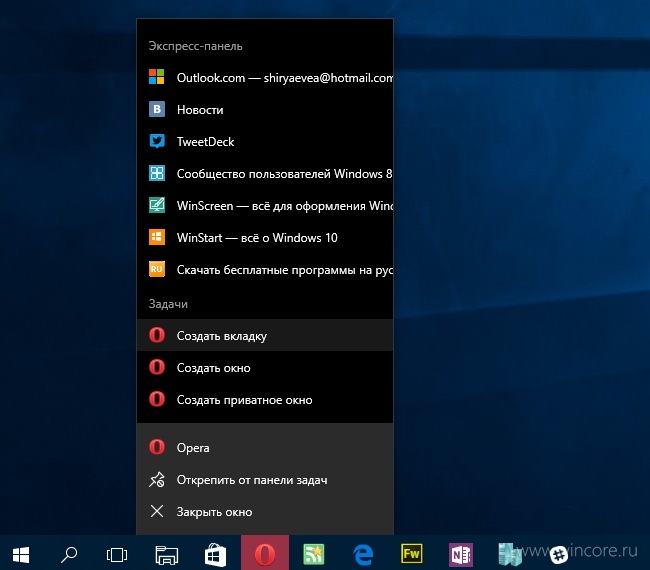Click the X icon beside Закрыть окно
The width and height of the screenshot is (650, 570).
[157, 511]
